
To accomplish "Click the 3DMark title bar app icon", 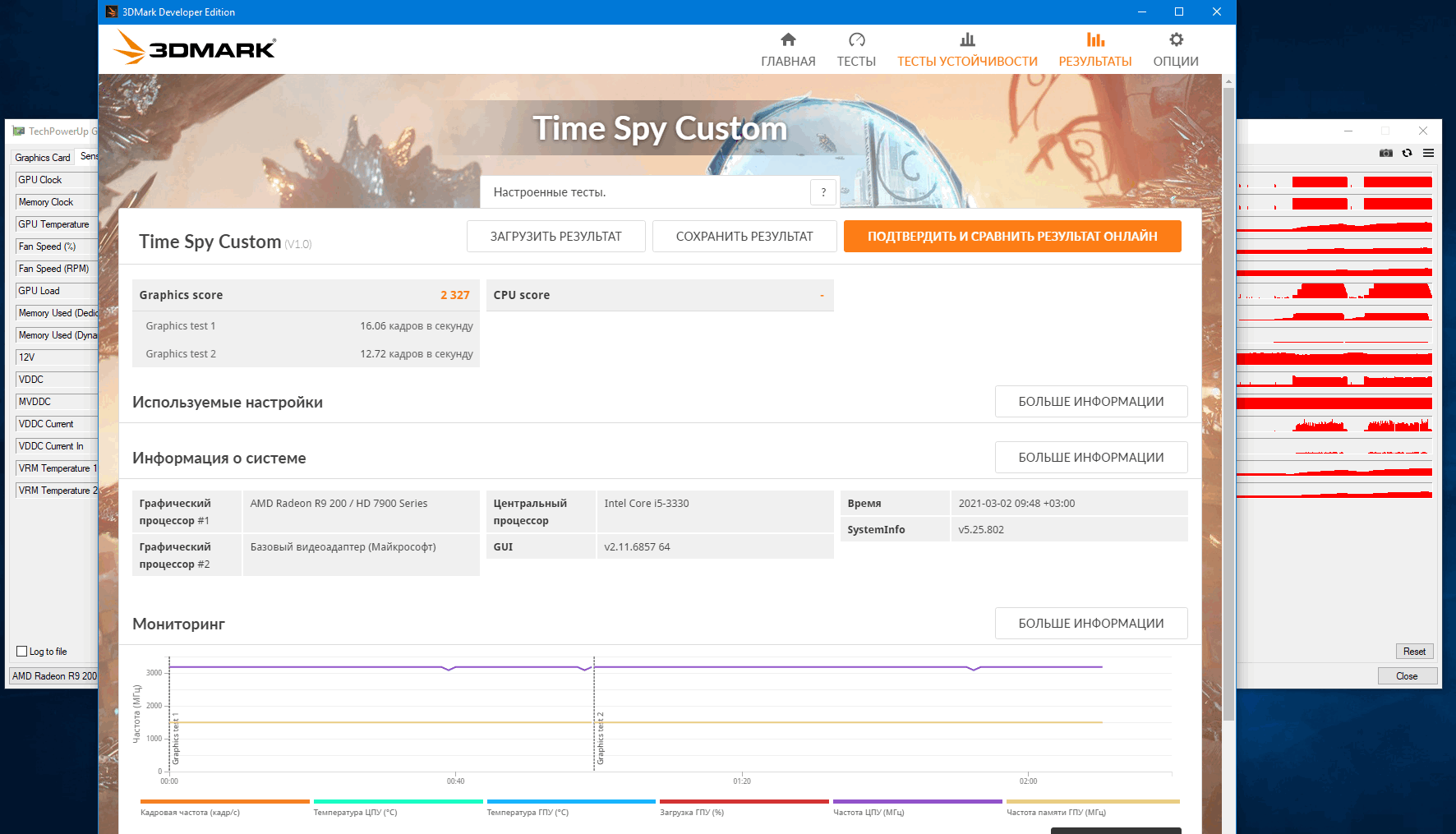I will tap(112, 12).
